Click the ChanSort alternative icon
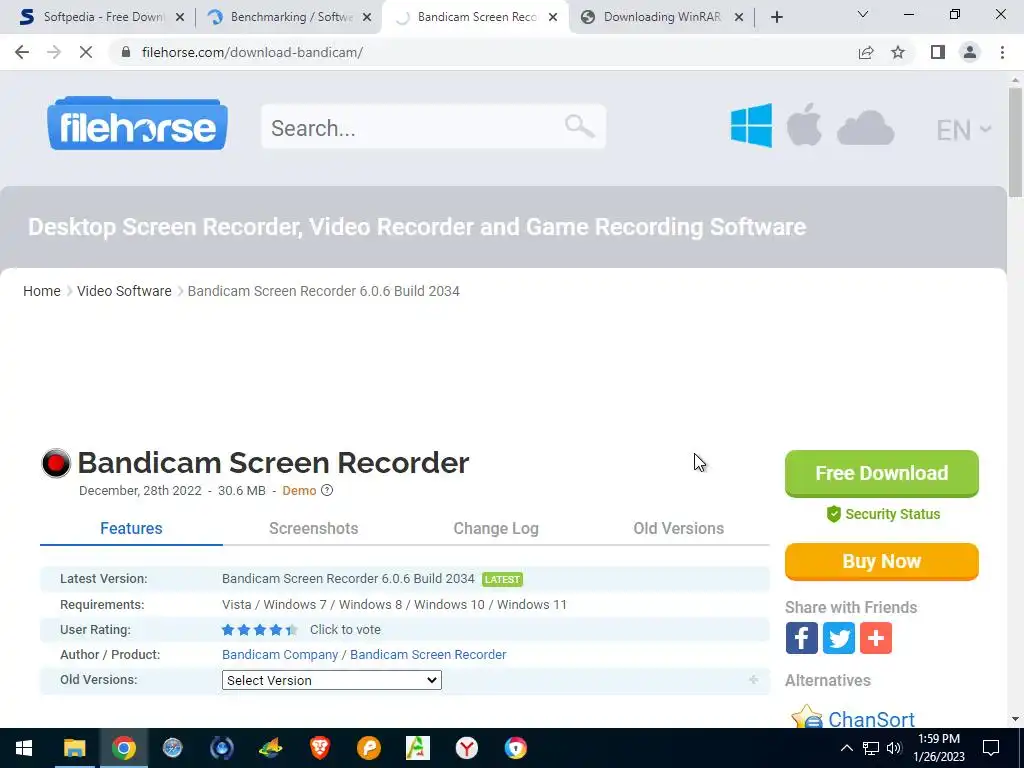The width and height of the screenshot is (1024, 768). pos(807,717)
